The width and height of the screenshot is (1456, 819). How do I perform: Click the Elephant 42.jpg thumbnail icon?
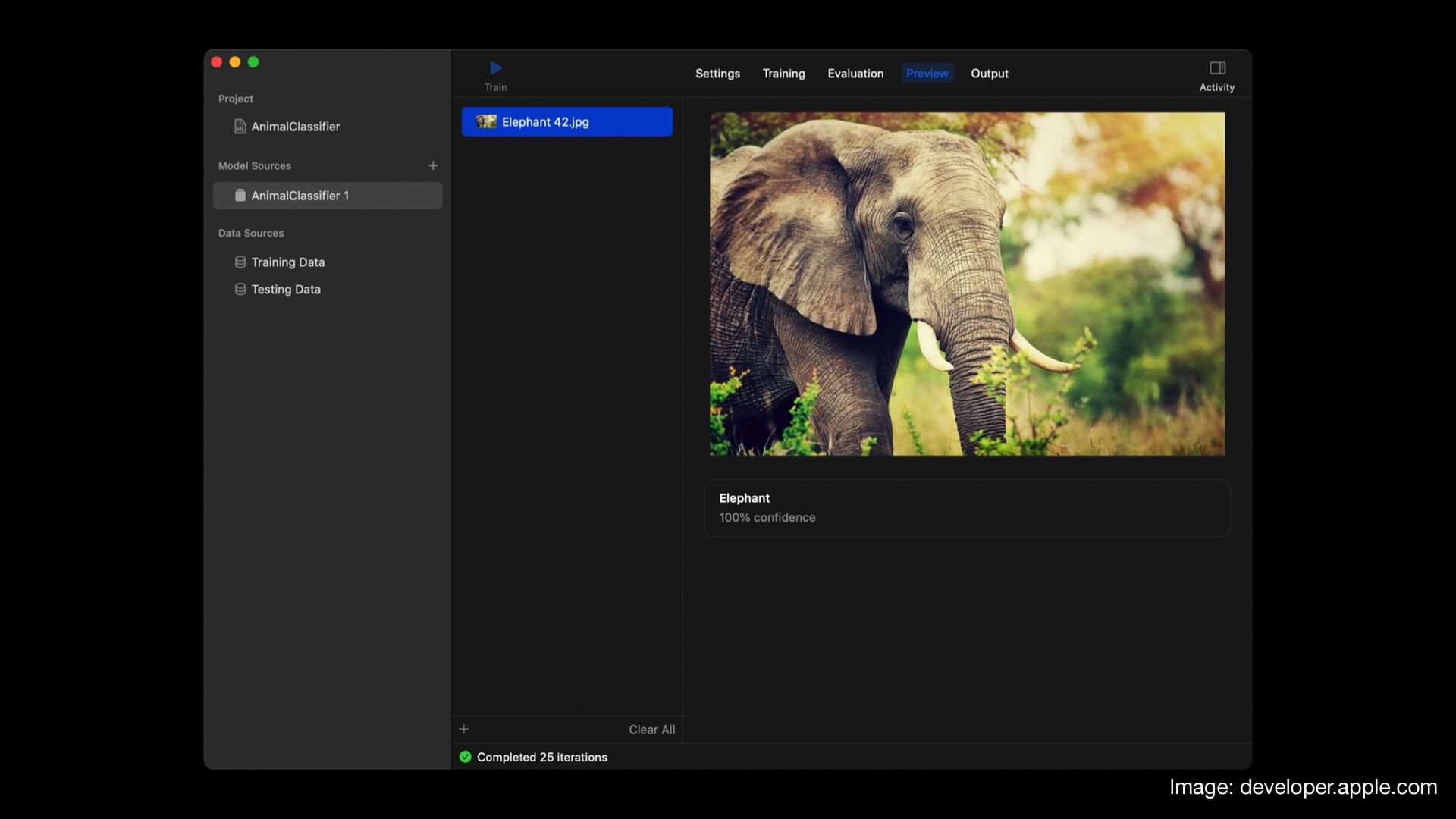[x=486, y=121]
